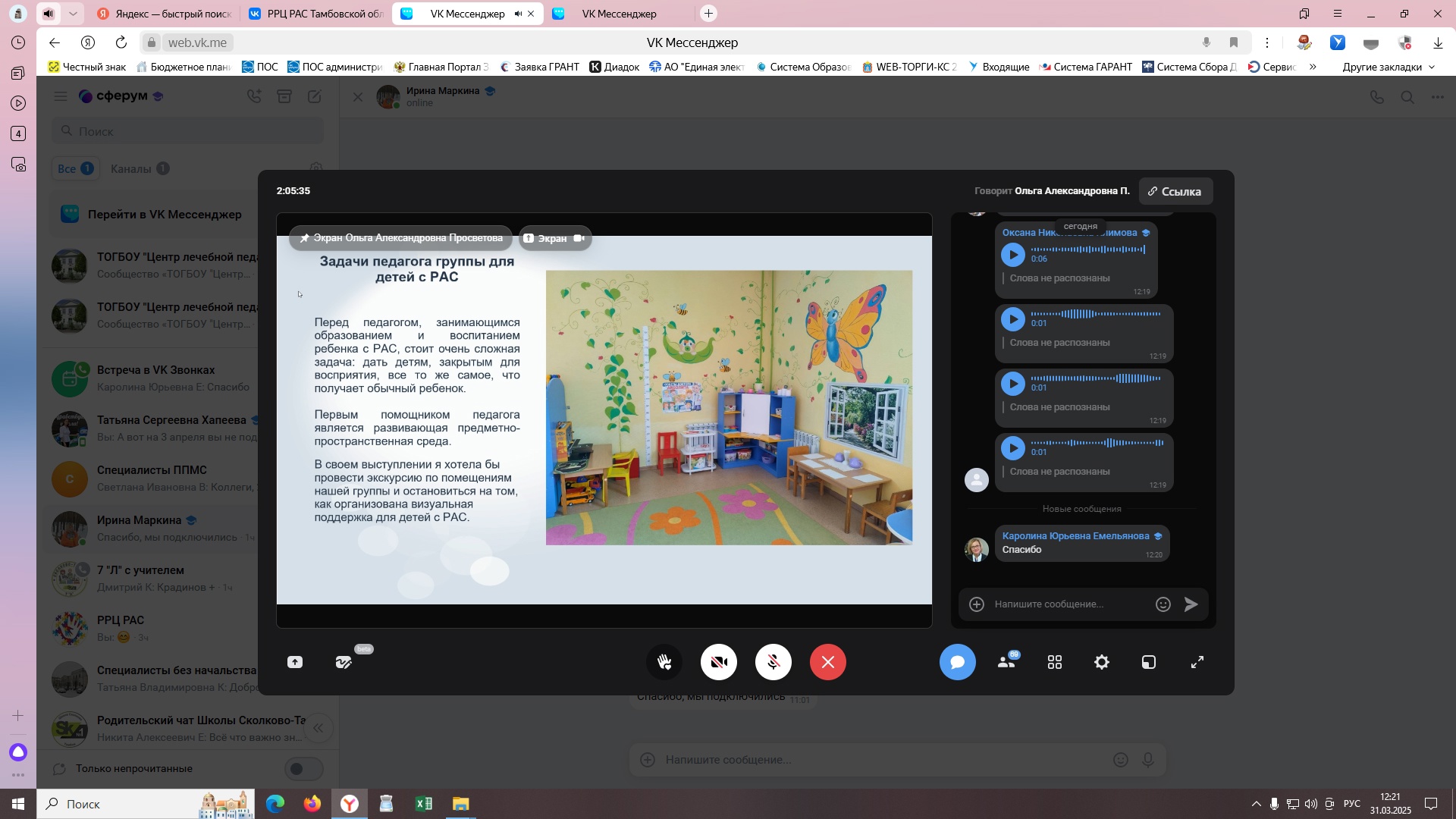Select the Все chats tab

tap(75, 168)
